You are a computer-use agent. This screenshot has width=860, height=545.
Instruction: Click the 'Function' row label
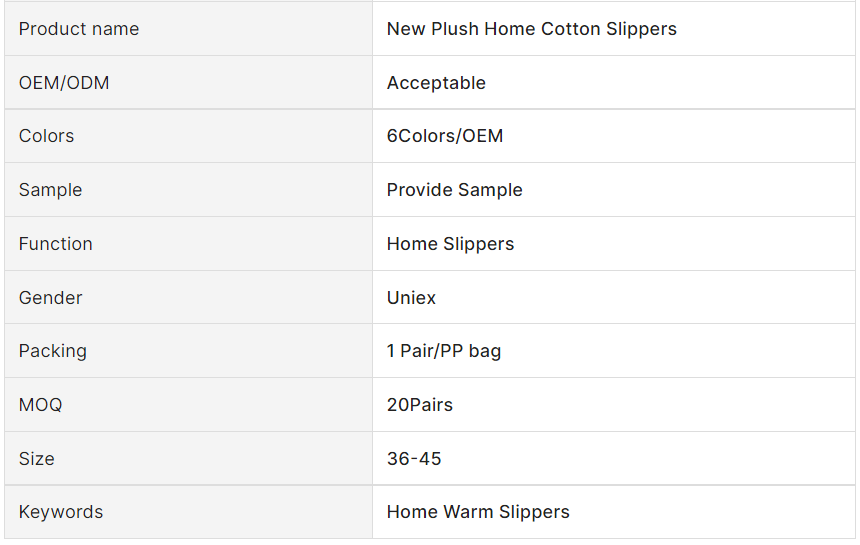tap(56, 244)
